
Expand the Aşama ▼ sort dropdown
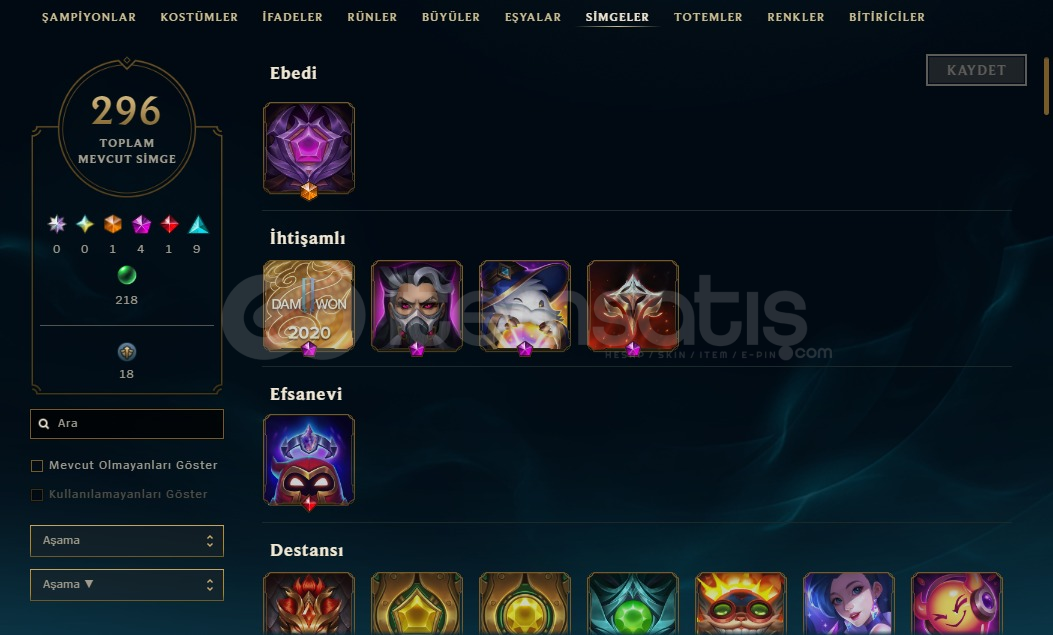click(127, 585)
